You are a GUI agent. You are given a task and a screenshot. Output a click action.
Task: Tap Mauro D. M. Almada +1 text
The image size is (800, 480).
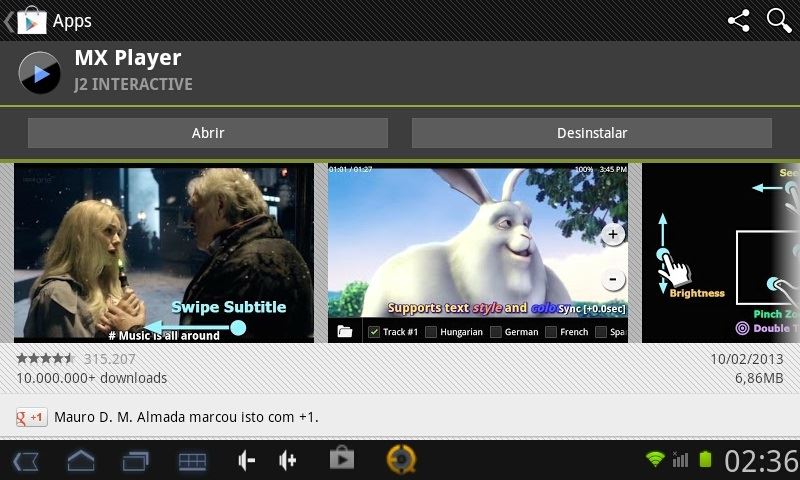186,417
